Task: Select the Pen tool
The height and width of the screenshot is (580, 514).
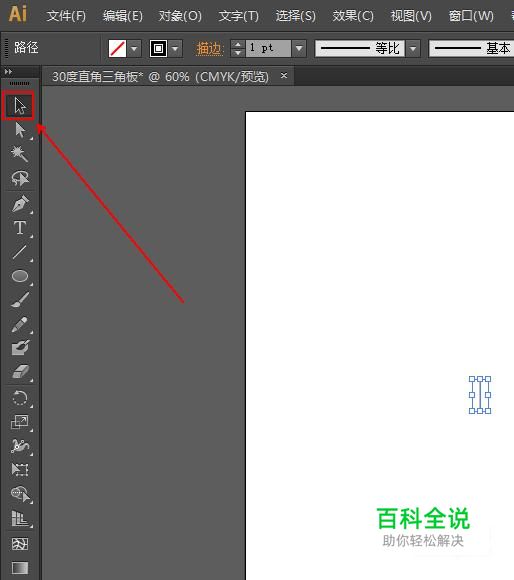Action: (x=20, y=203)
